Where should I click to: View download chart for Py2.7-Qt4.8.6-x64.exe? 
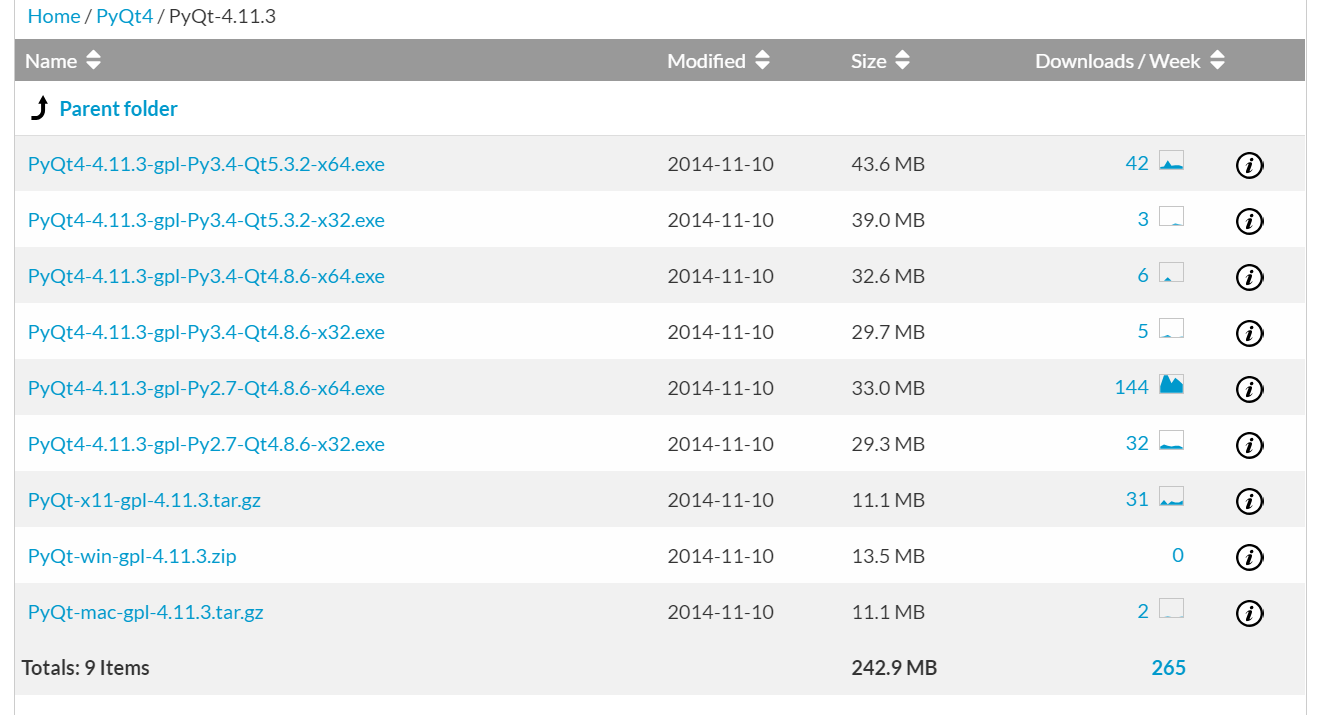tap(1171, 385)
